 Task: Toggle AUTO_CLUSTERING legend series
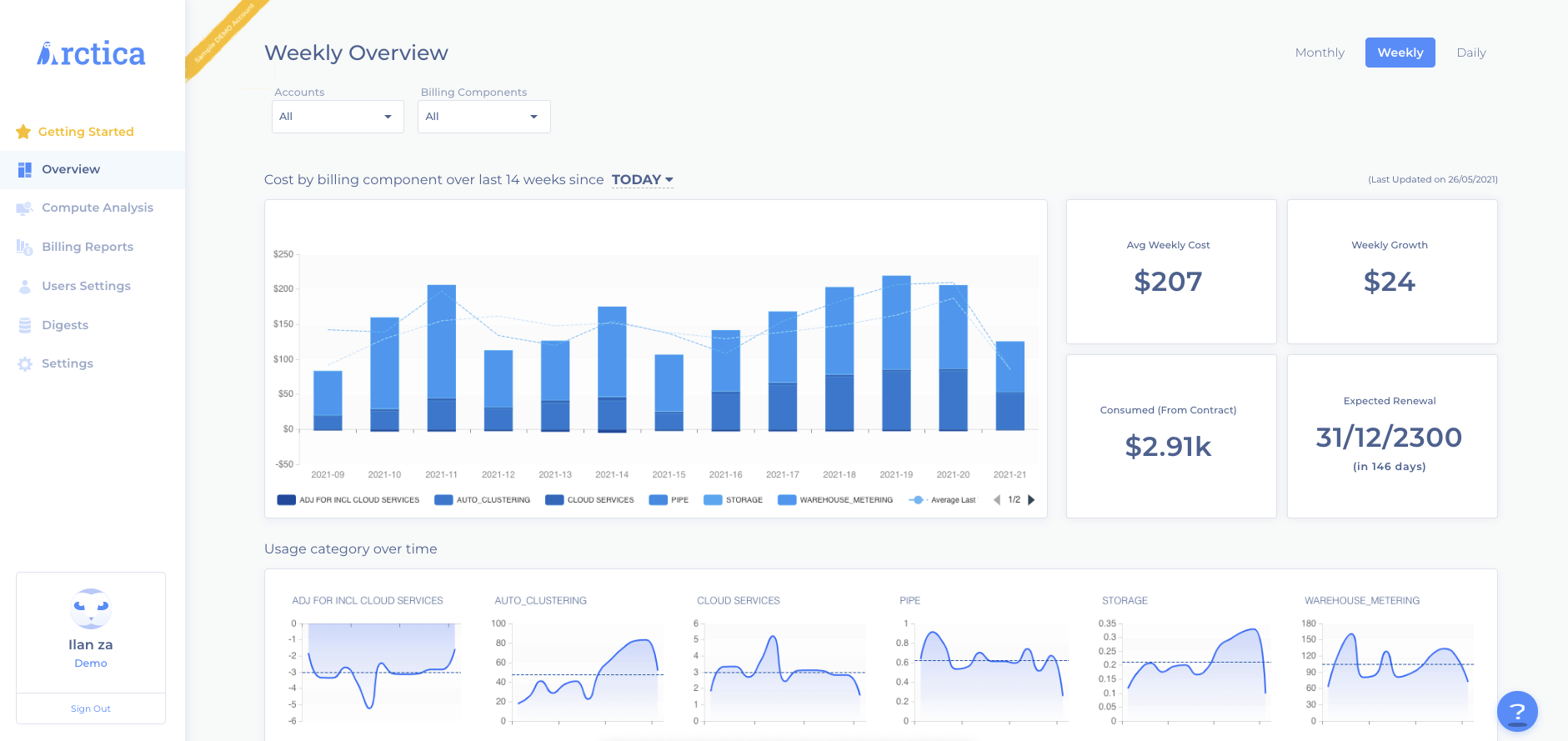483,500
